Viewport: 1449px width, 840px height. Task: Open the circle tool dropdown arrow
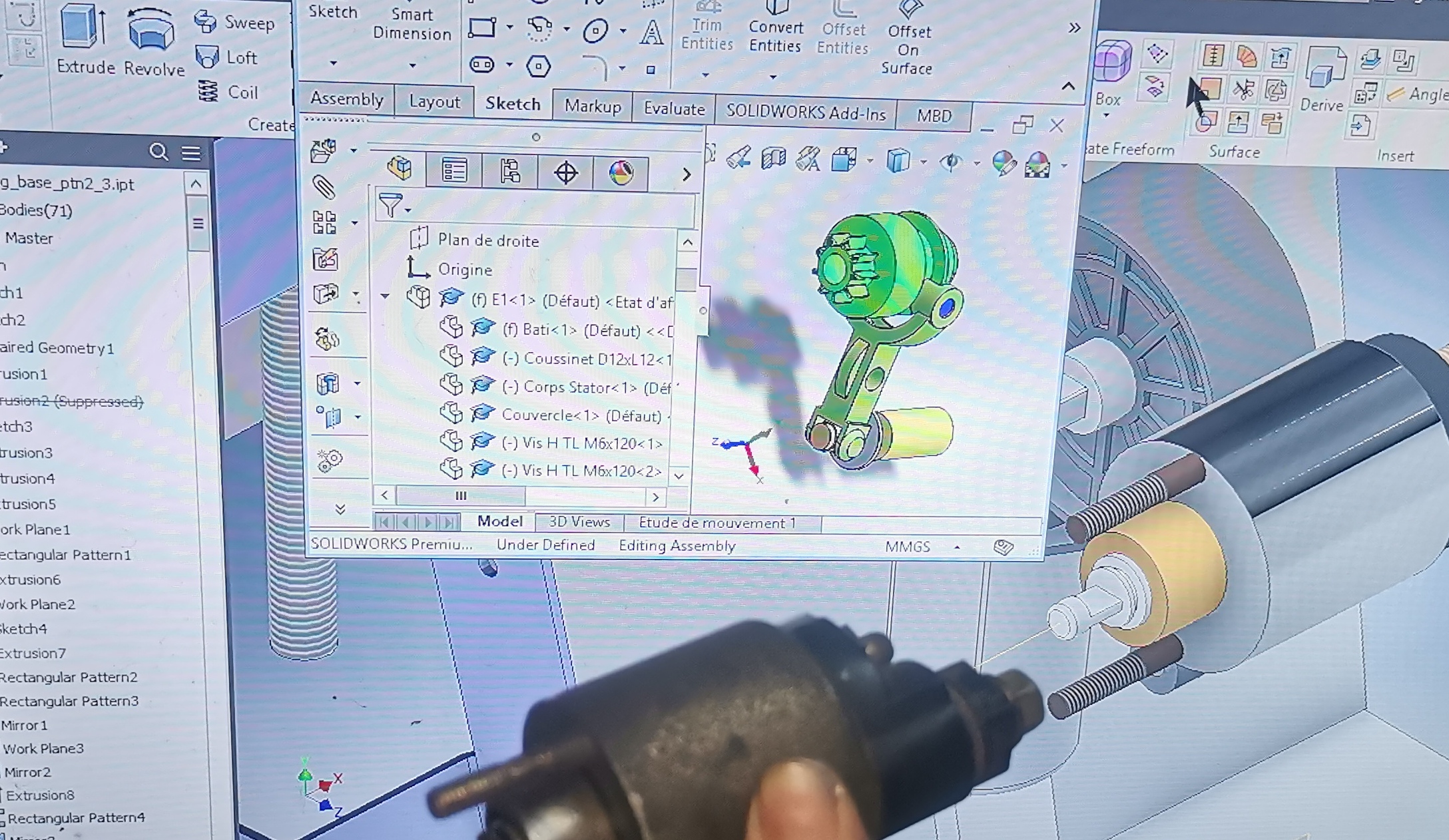[x=623, y=31]
